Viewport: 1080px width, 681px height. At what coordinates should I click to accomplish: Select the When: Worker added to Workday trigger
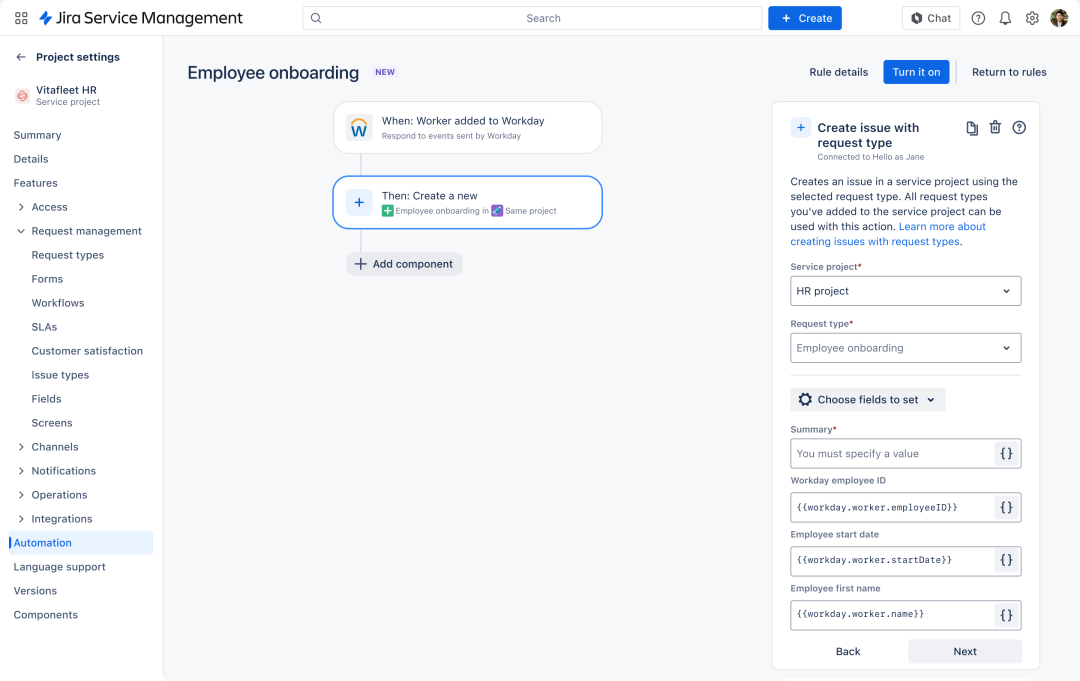(468, 127)
